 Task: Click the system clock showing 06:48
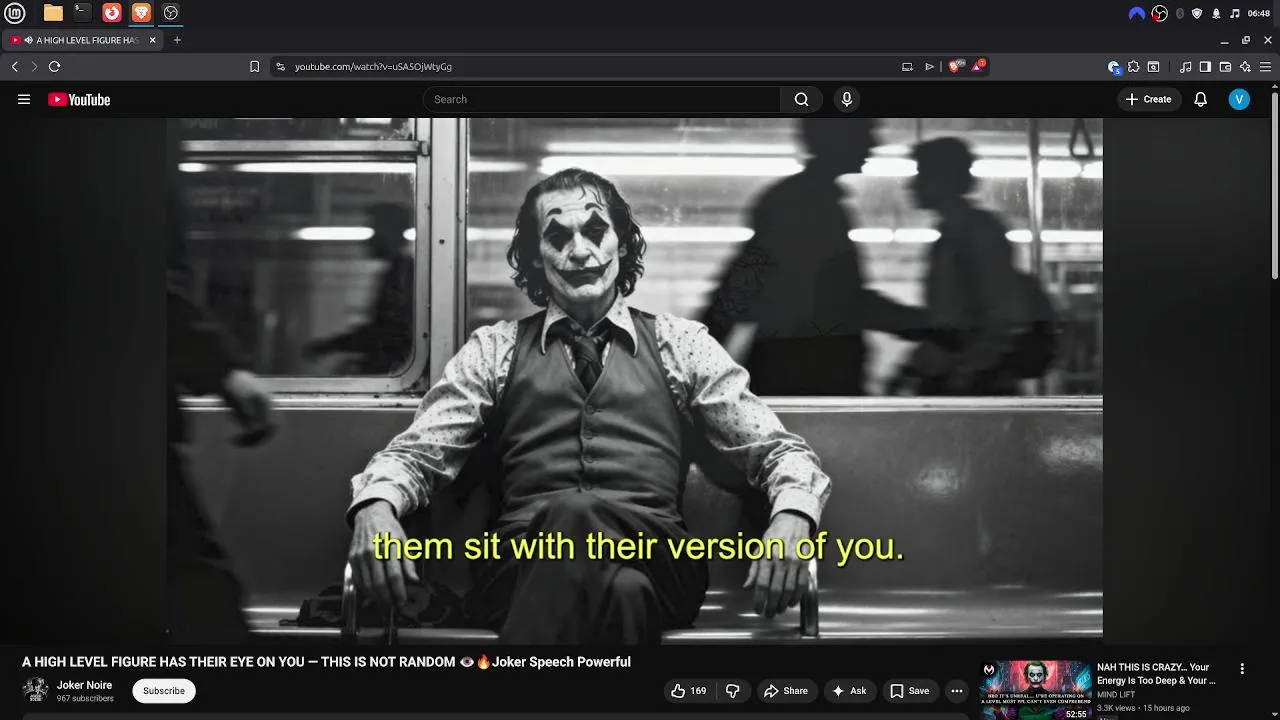(x=1258, y=13)
